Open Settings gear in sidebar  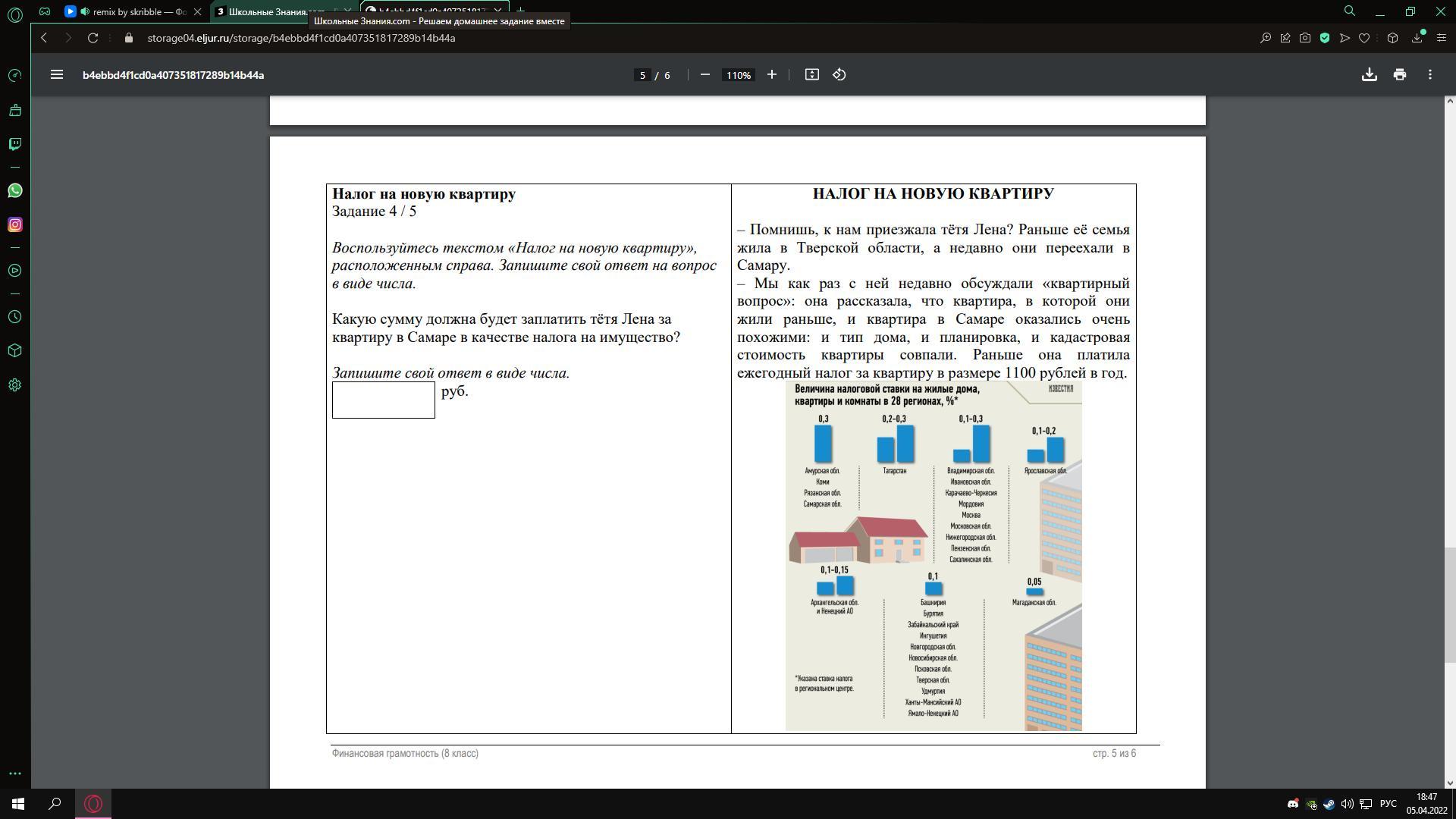[x=14, y=385]
